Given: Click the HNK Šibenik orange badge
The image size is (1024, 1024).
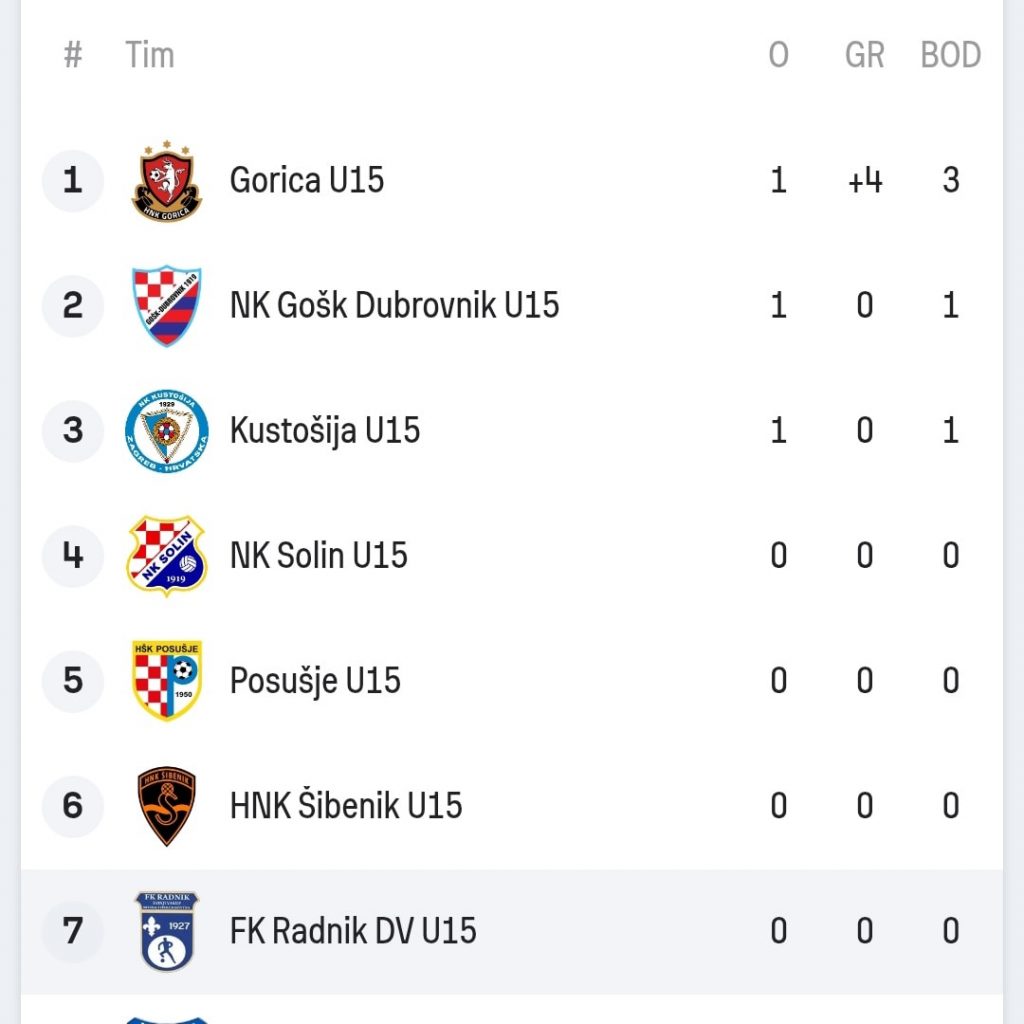Looking at the screenshot, I should click(x=167, y=806).
